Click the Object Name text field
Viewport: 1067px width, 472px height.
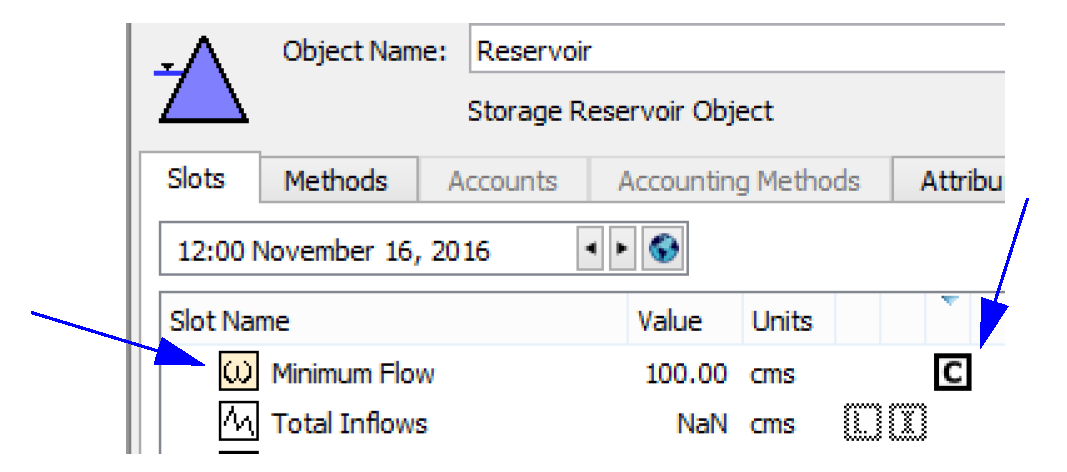click(735, 51)
